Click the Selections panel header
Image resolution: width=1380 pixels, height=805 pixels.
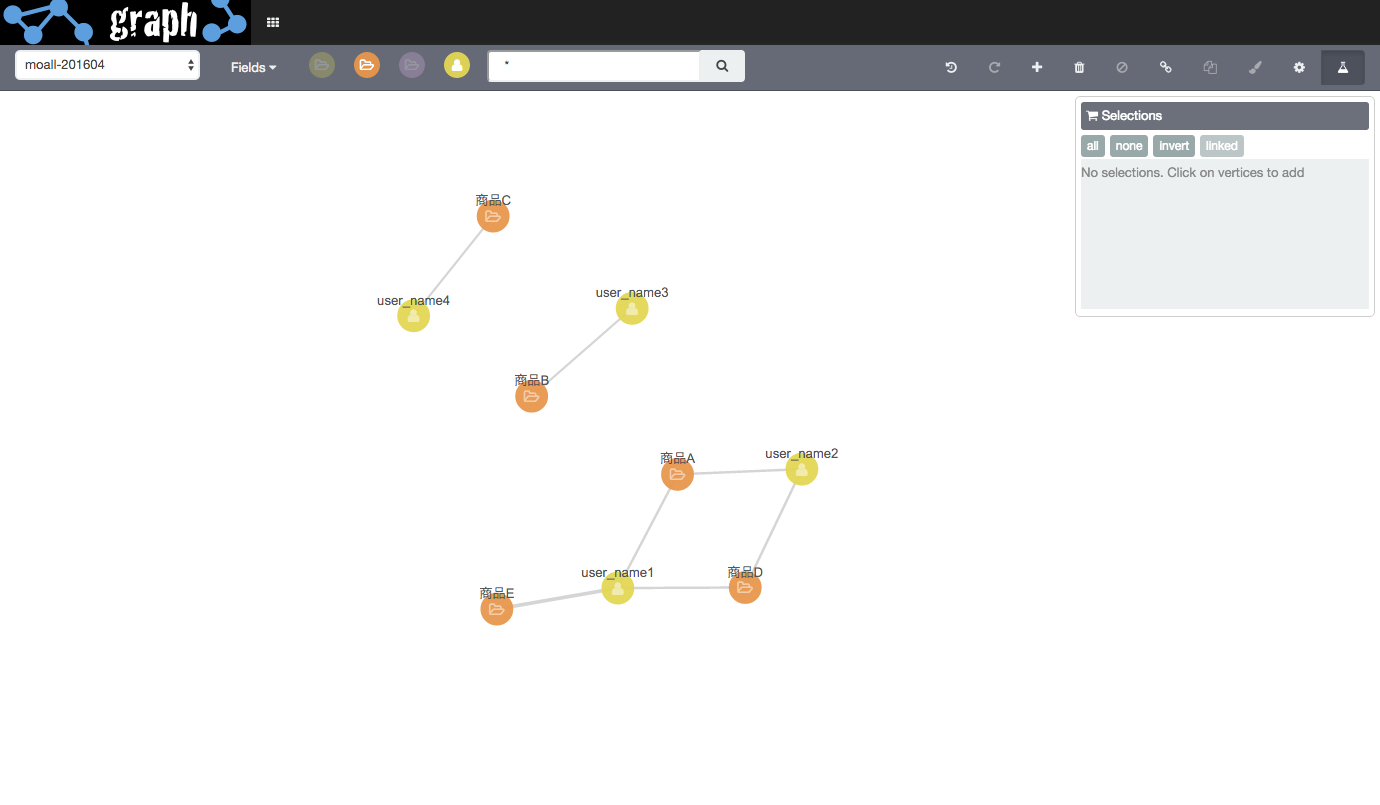[x=1224, y=115]
